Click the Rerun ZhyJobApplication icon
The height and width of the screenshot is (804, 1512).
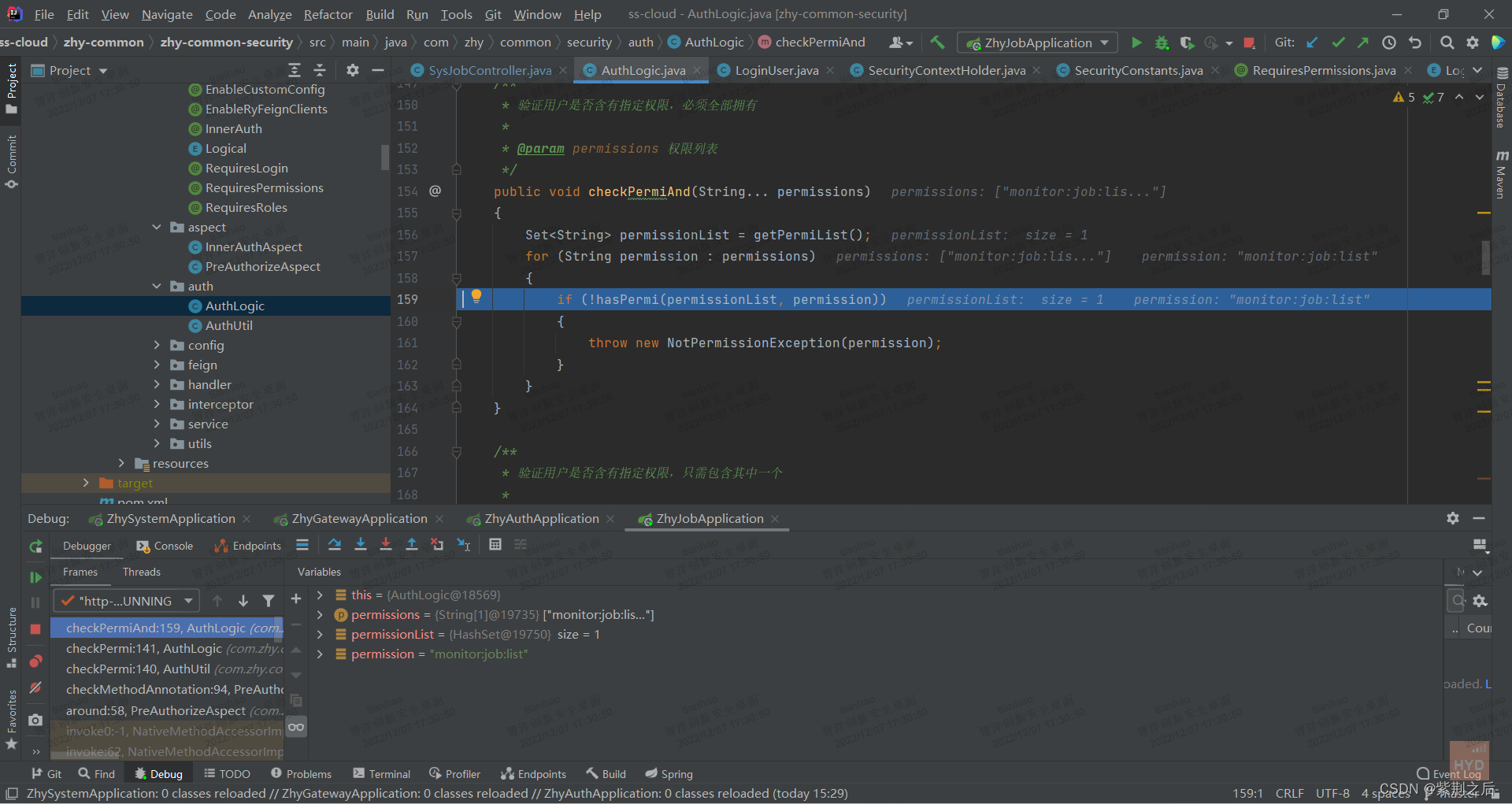35,546
